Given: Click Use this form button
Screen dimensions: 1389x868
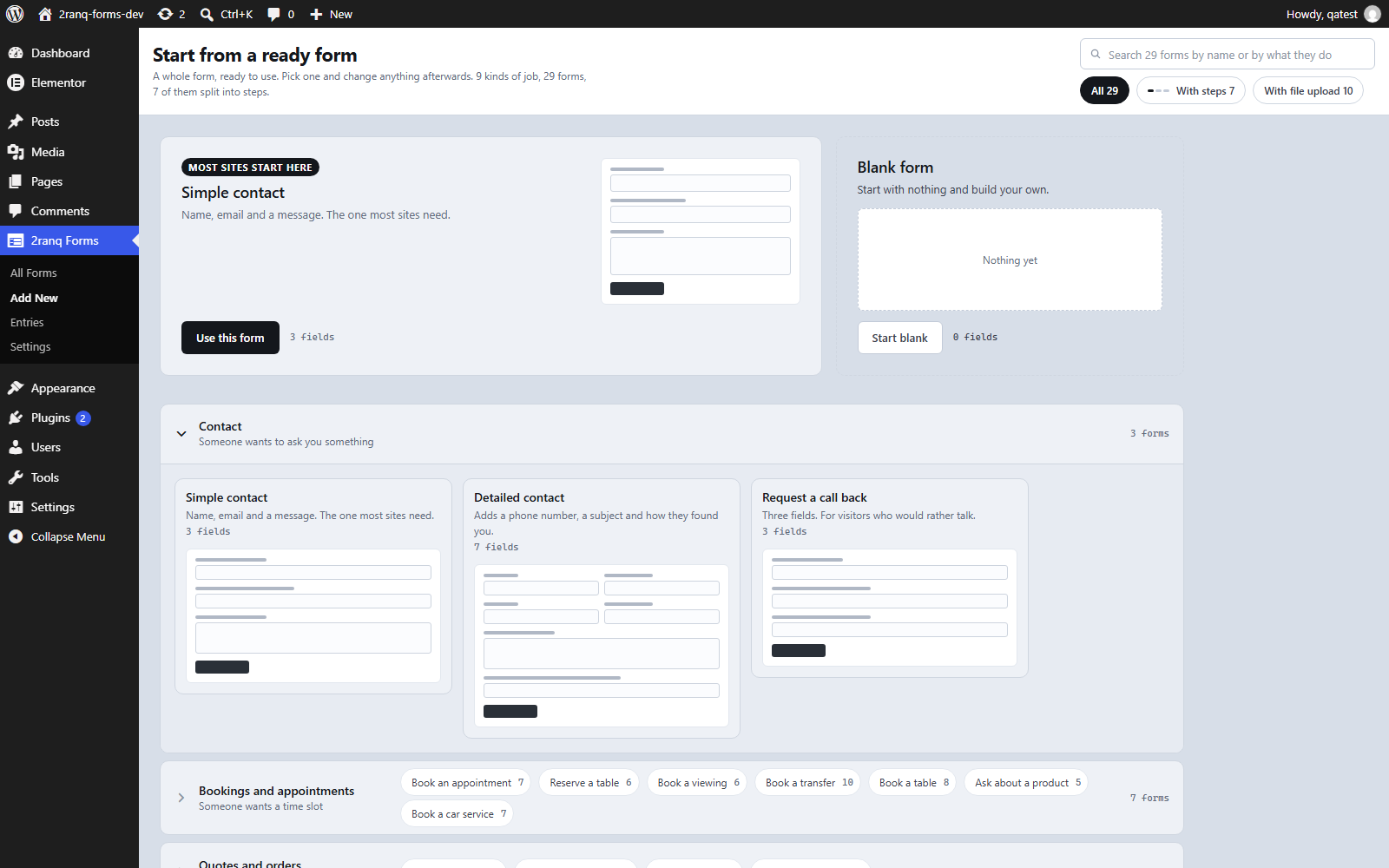Looking at the screenshot, I should 230,338.
